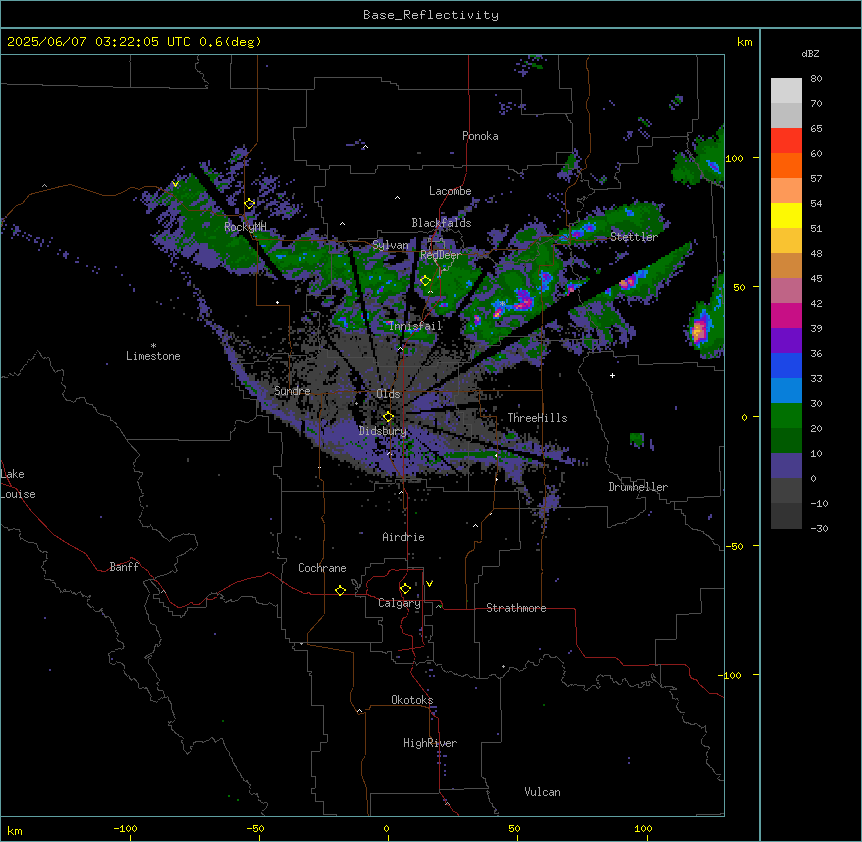Click the Okotoks label
The image size is (862, 842).
[x=412, y=700]
